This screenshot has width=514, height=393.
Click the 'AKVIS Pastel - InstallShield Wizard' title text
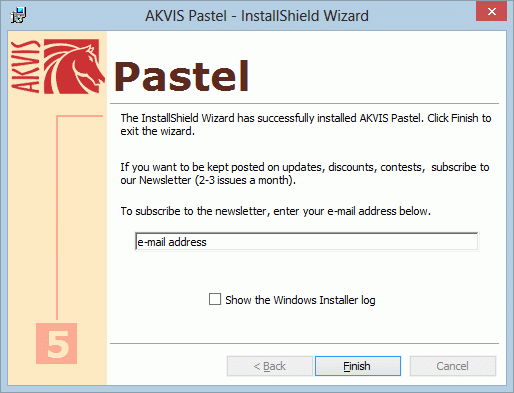257,16
